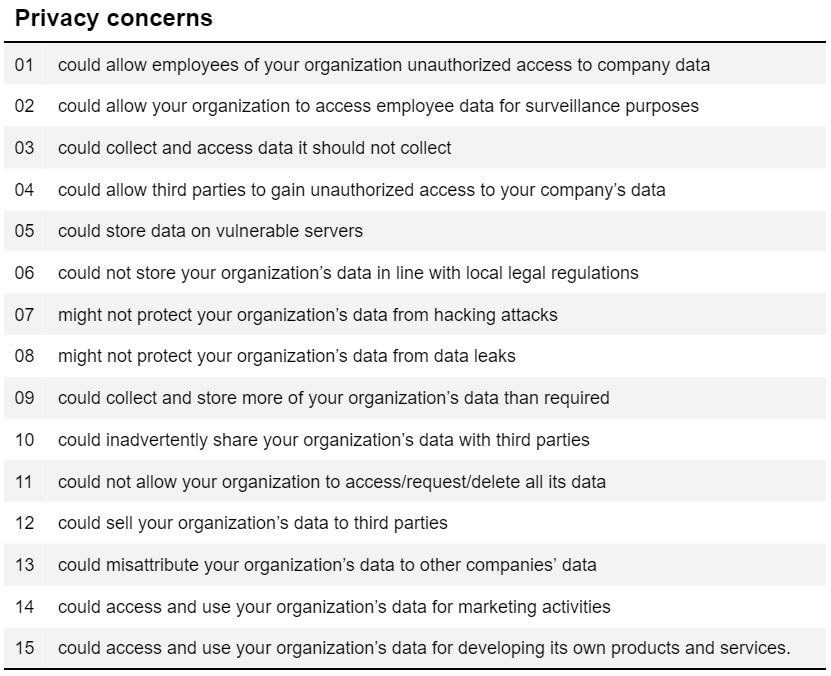Click row 03 on collecting data it should not
Image resolution: width=831 pixels, height=676 pixels.
(415, 148)
